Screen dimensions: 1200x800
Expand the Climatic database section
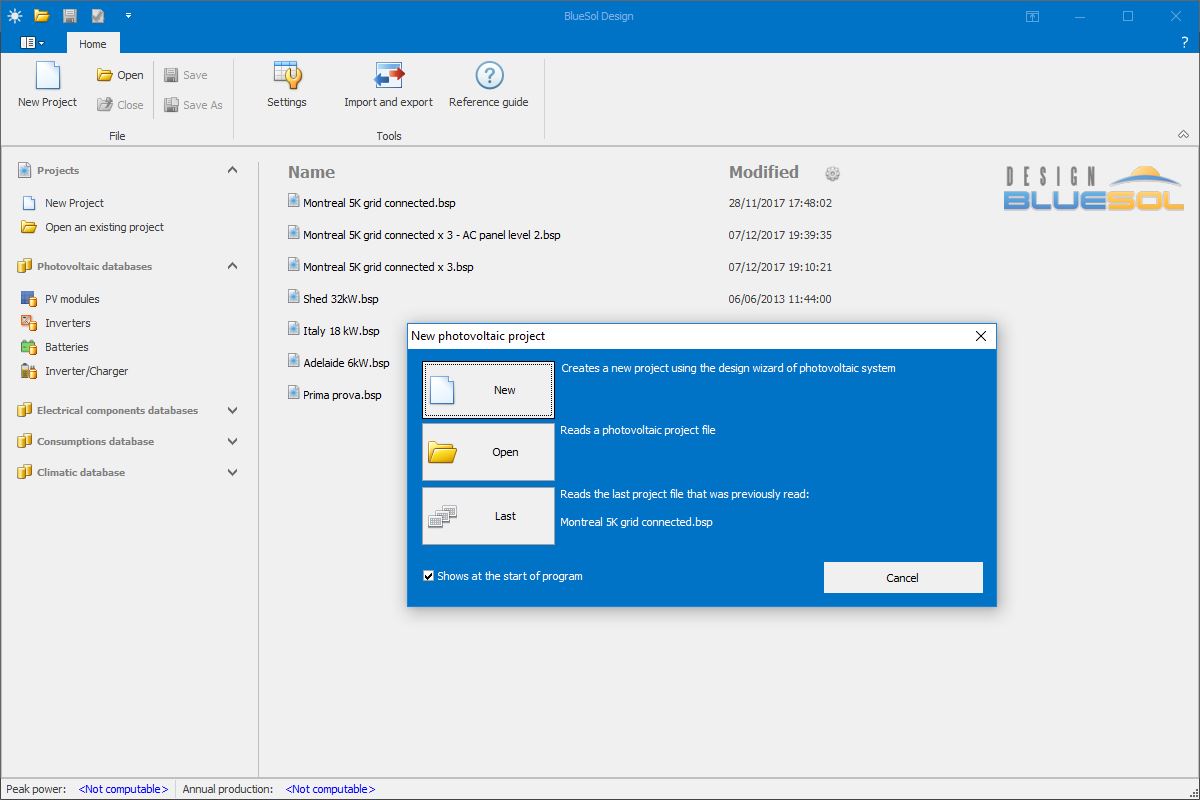click(232, 472)
